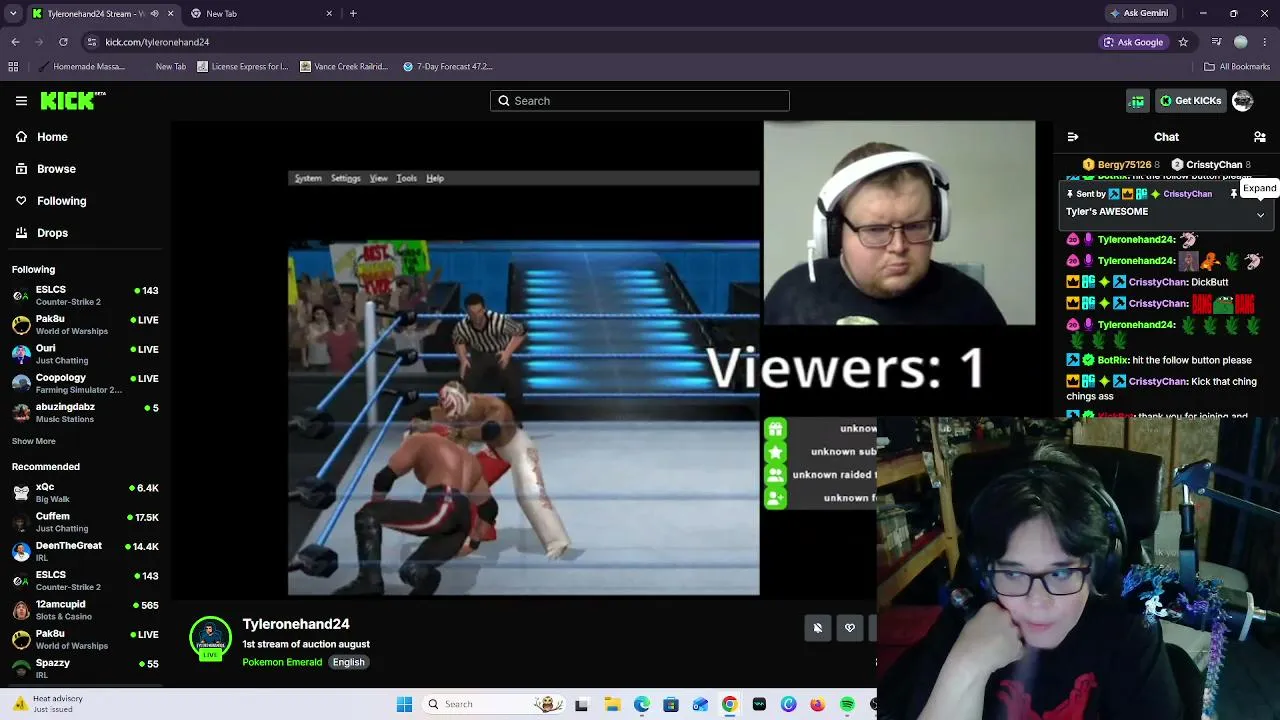Open Task View on the taskbar
Viewport: 1280px width, 720px height.
click(x=582, y=704)
